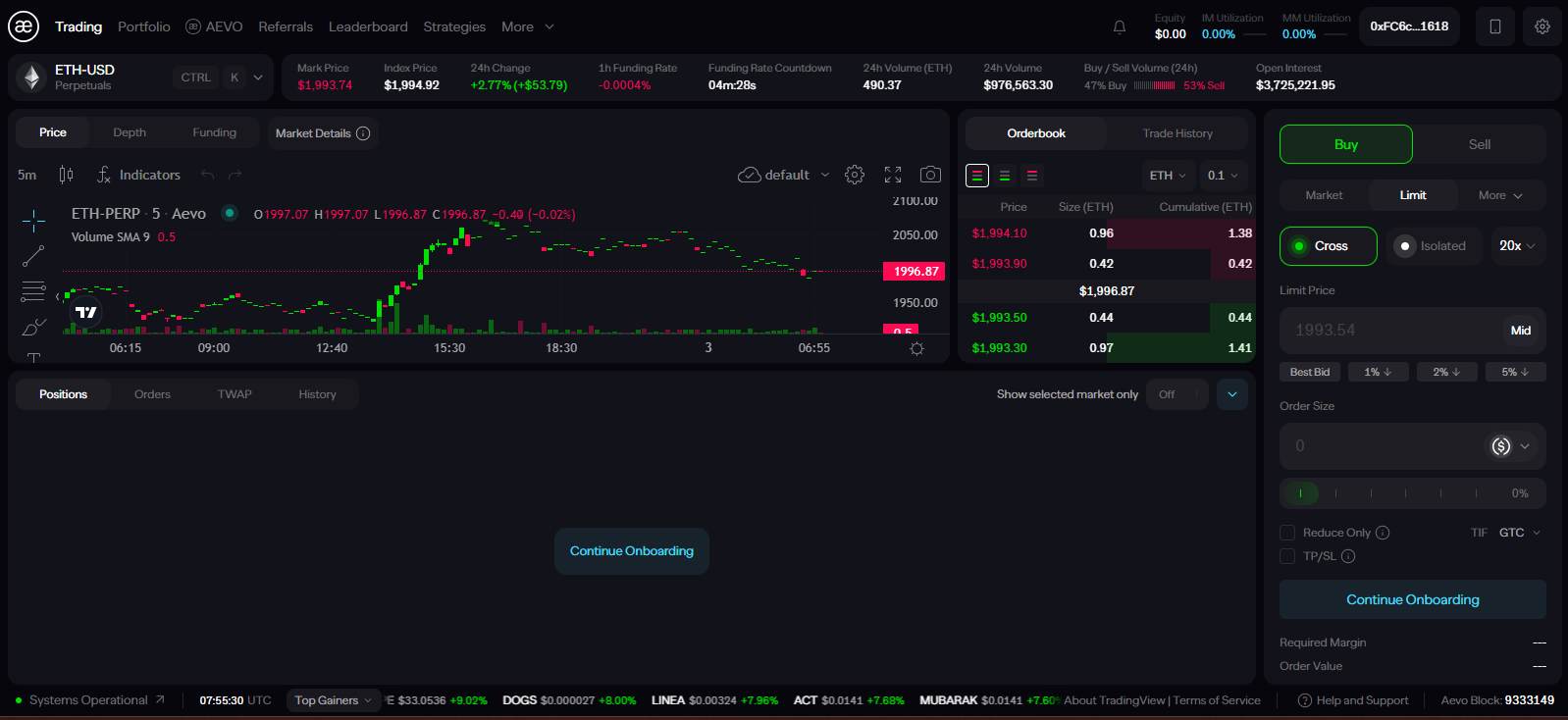
Task: Open the Help and Support link
Action: coord(1353,700)
